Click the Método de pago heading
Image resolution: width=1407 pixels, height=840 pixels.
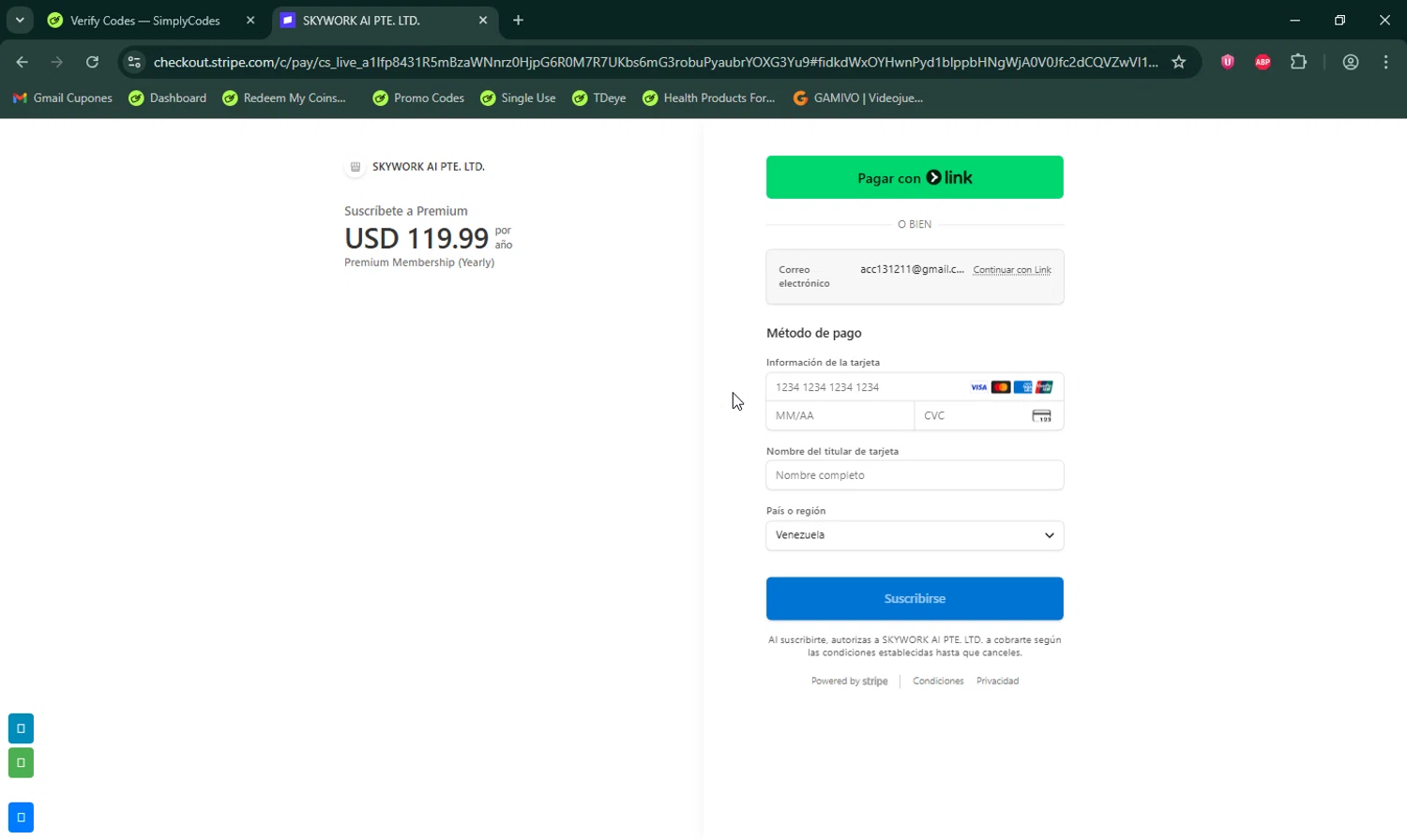(814, 333)
